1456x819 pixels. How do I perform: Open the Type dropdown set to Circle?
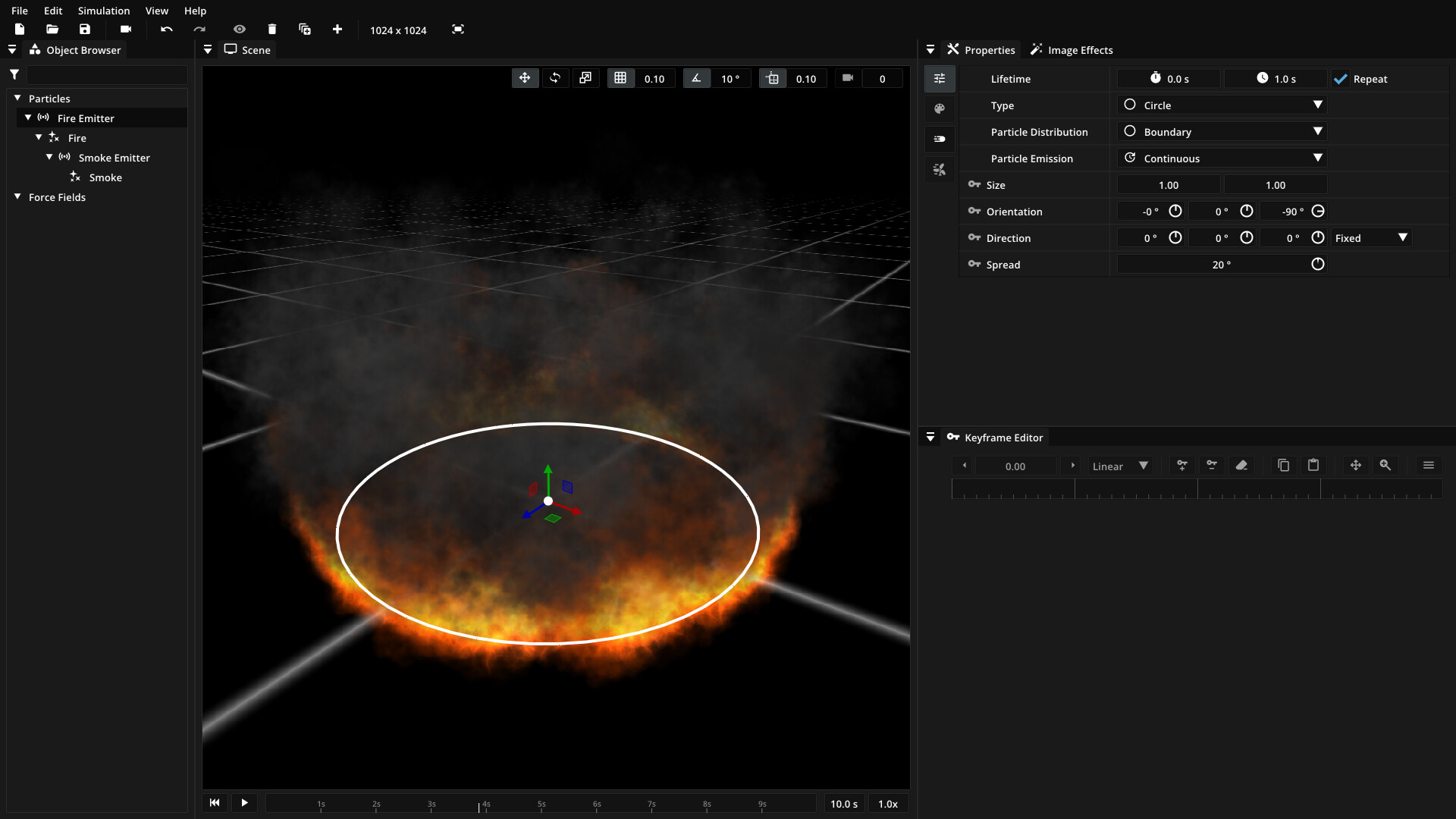coord(1222,105)
